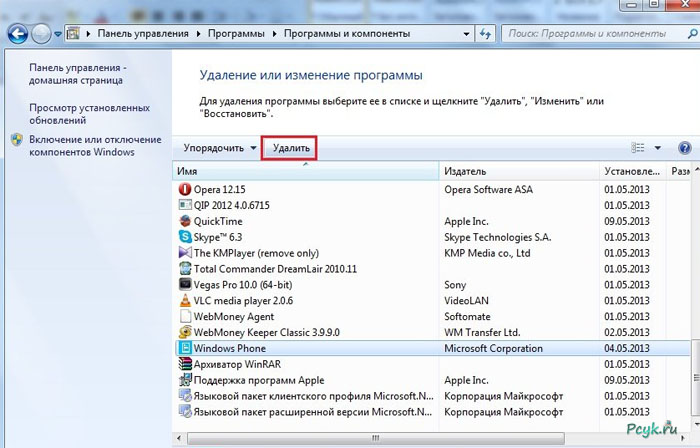Viewport: 700px width, 448px height.
Task: Select Vegas Pro 10.0 (64-bit) entry
Action: pyautogui.click(x=243, y=285)
